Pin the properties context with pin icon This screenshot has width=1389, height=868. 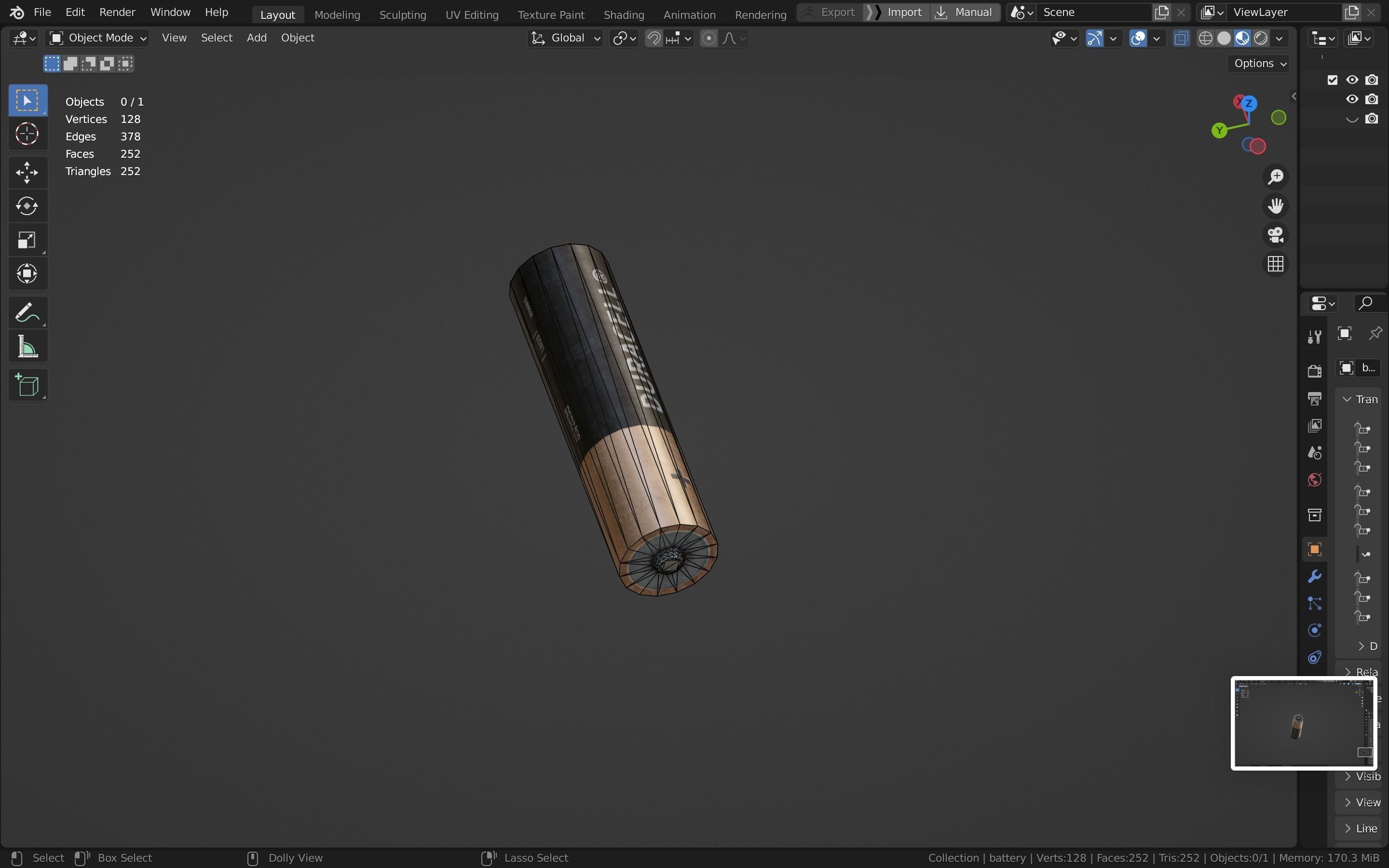(1375, 334)
